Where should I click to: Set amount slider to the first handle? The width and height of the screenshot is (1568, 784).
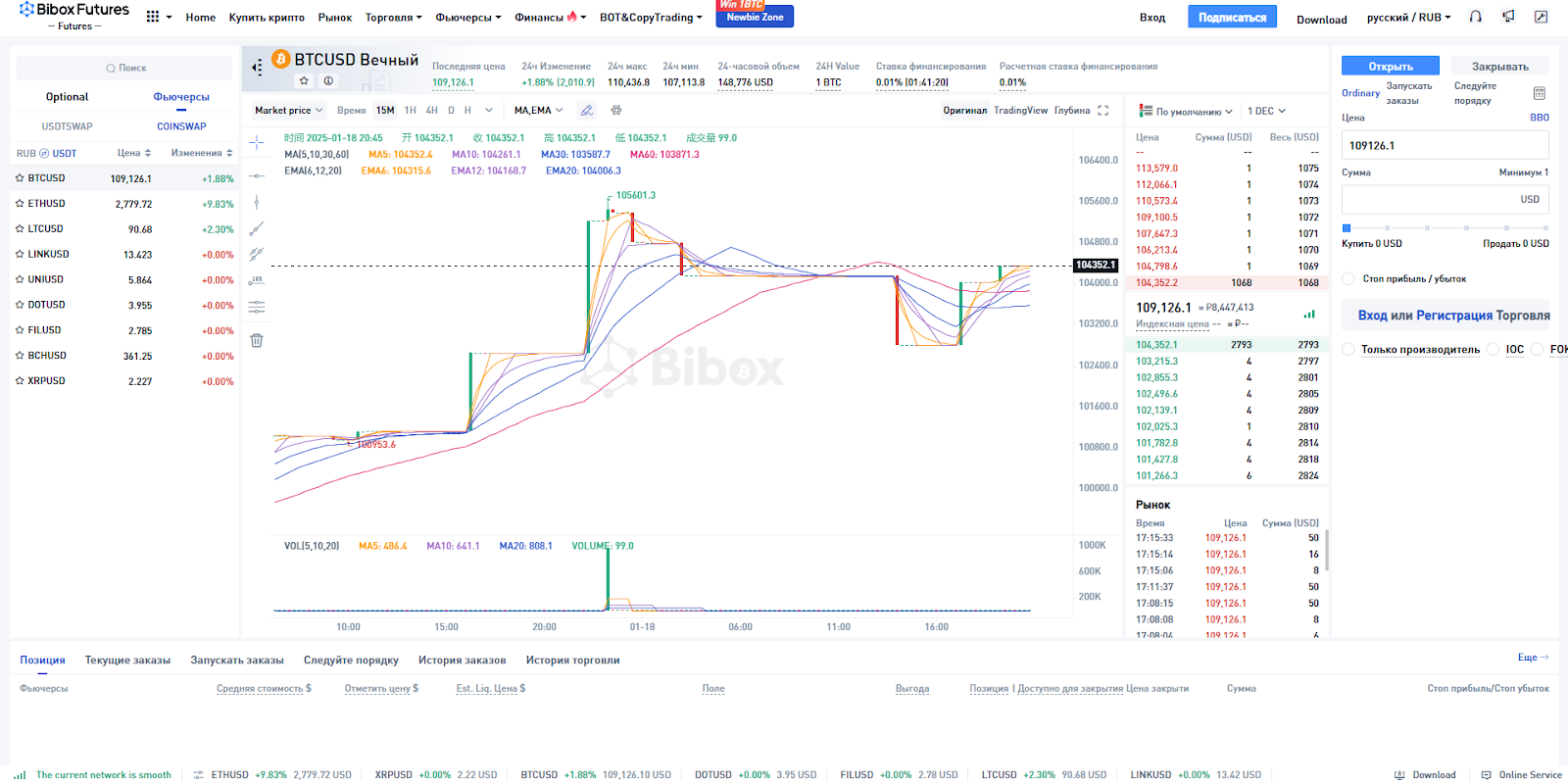[1347, 228]
